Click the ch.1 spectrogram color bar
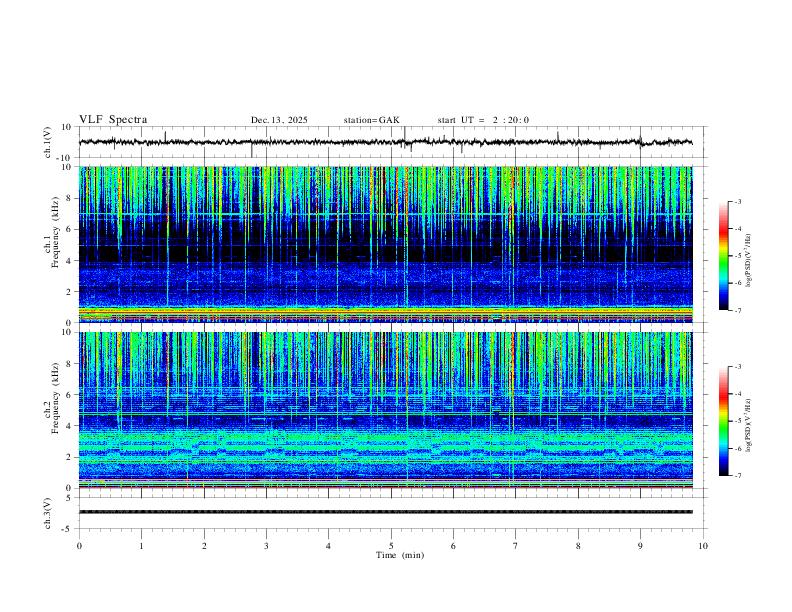 point(723,256)
